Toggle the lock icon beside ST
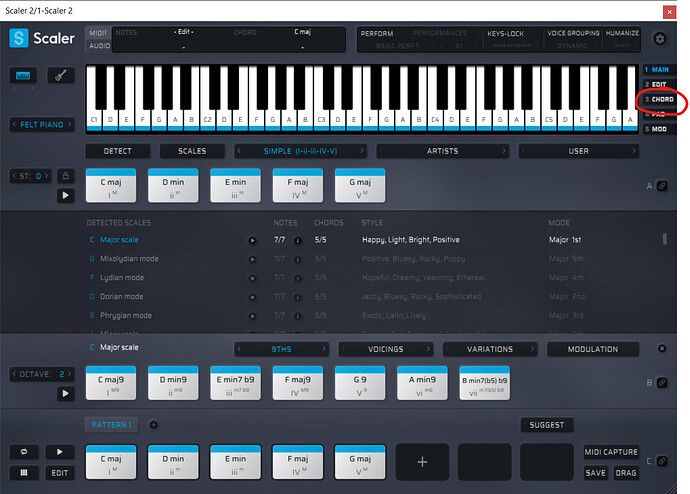 click(66, 176)
